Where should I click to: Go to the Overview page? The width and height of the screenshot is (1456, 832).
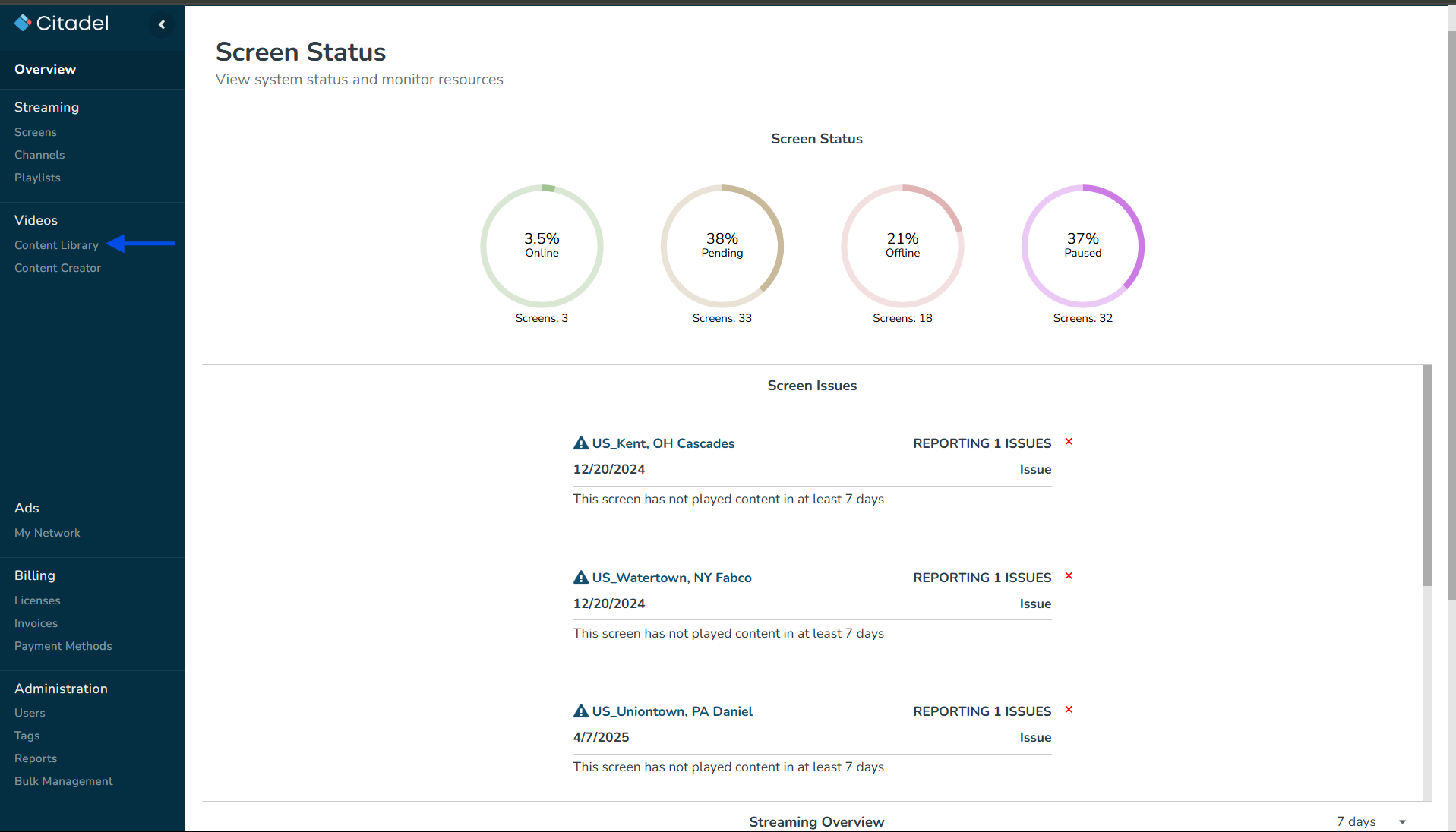coord(45,69)
